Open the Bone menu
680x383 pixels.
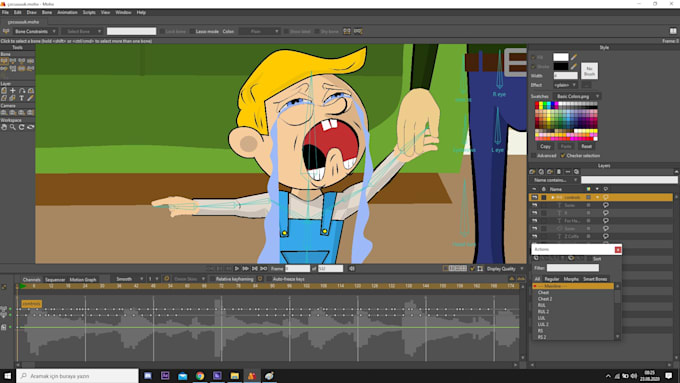click(x=47, y=13)
